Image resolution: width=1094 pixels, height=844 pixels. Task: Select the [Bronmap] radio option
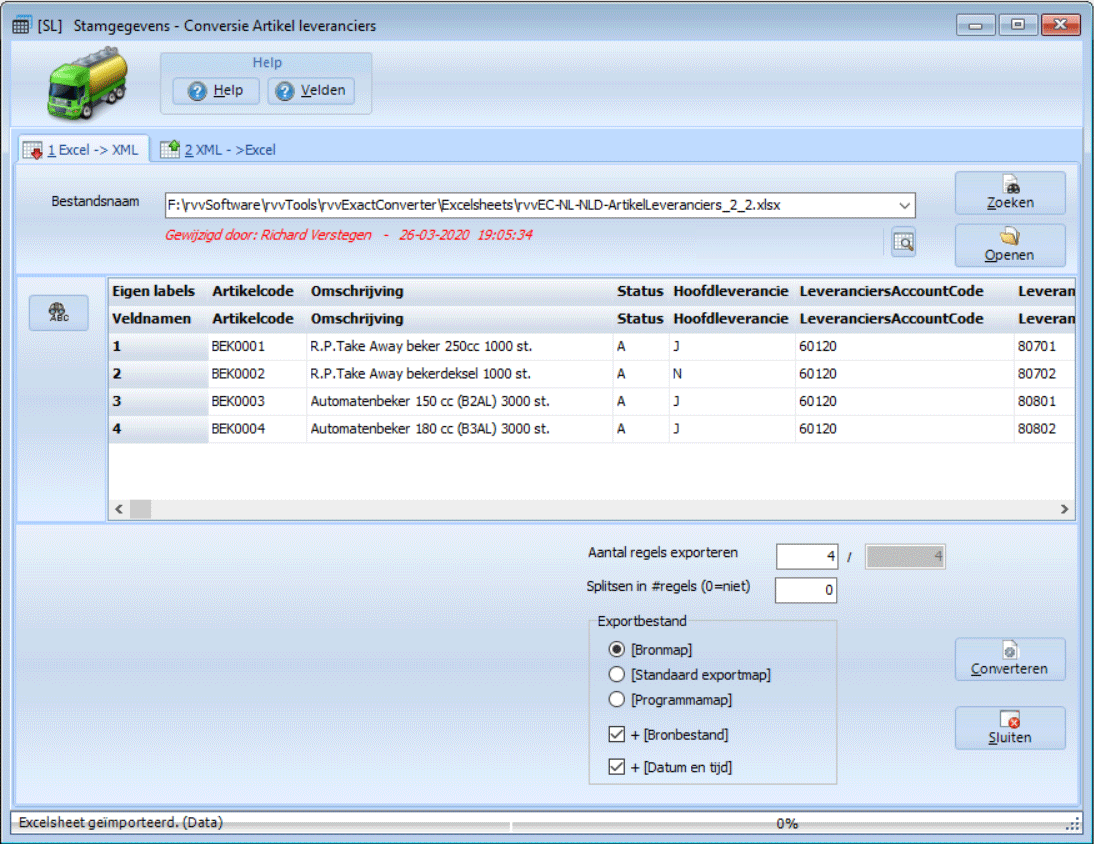pos(617,649)
